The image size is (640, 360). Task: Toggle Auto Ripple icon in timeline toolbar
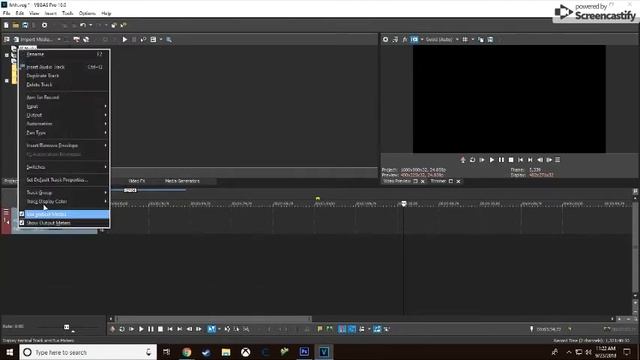tap(361, 329)
